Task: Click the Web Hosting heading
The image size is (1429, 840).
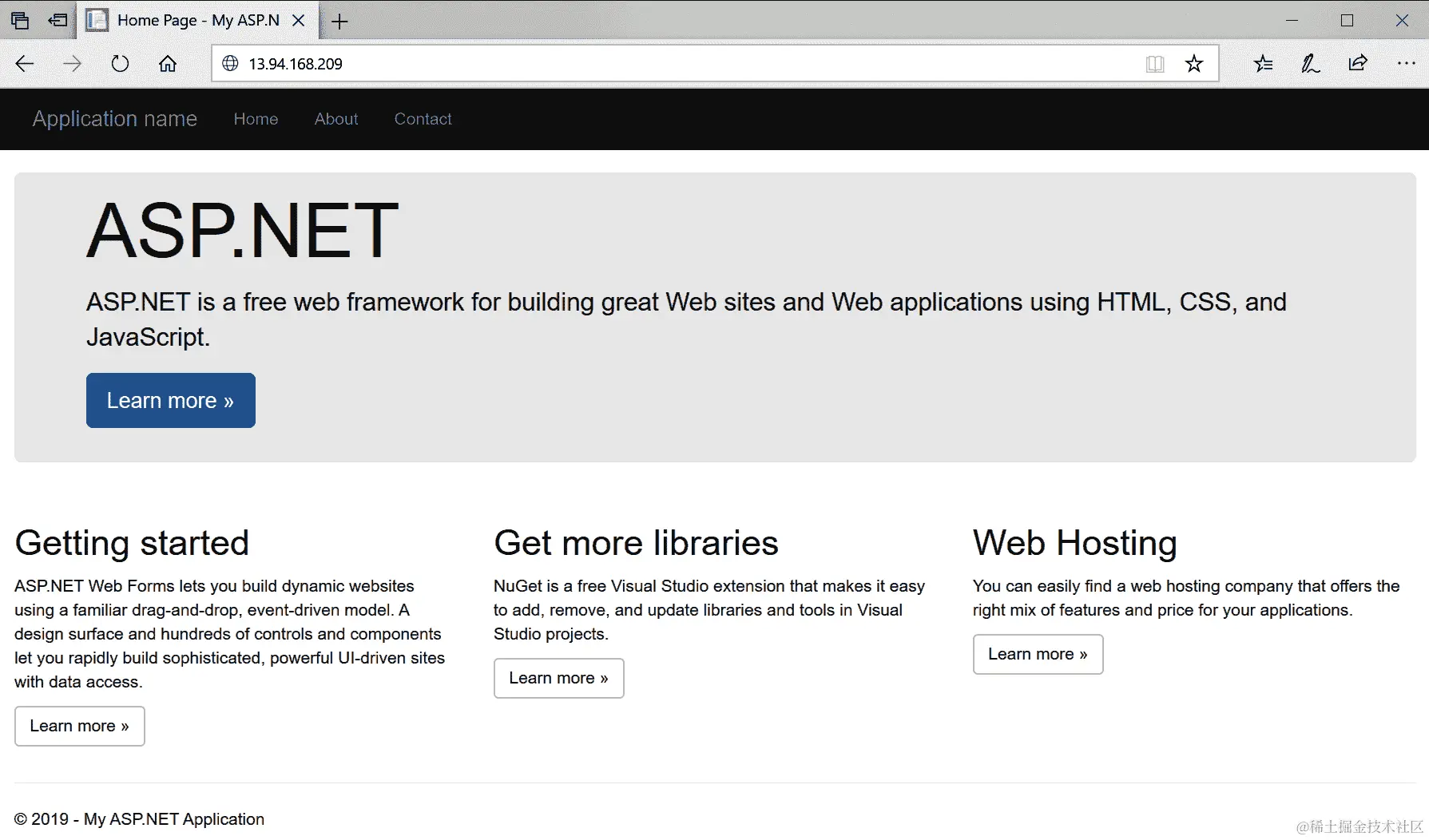Action: click(1075, 544)
